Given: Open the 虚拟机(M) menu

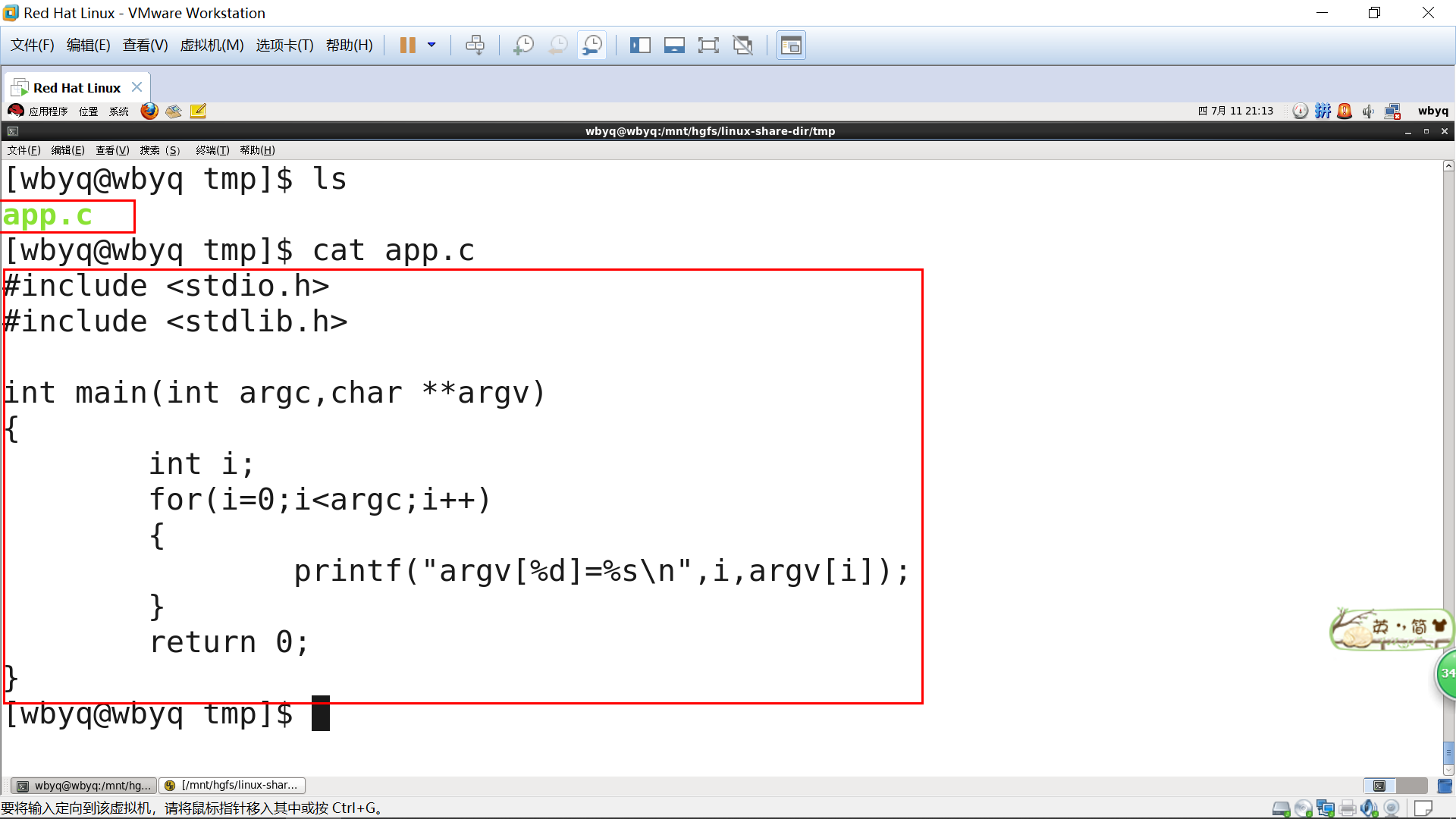Looking at the screenshot, I should coord(212,45).
